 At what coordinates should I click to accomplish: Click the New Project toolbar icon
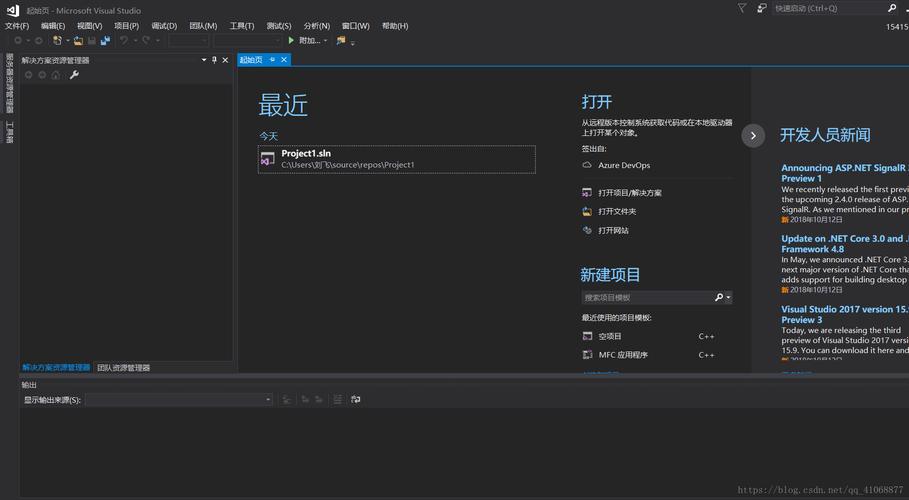click(57, 41)
